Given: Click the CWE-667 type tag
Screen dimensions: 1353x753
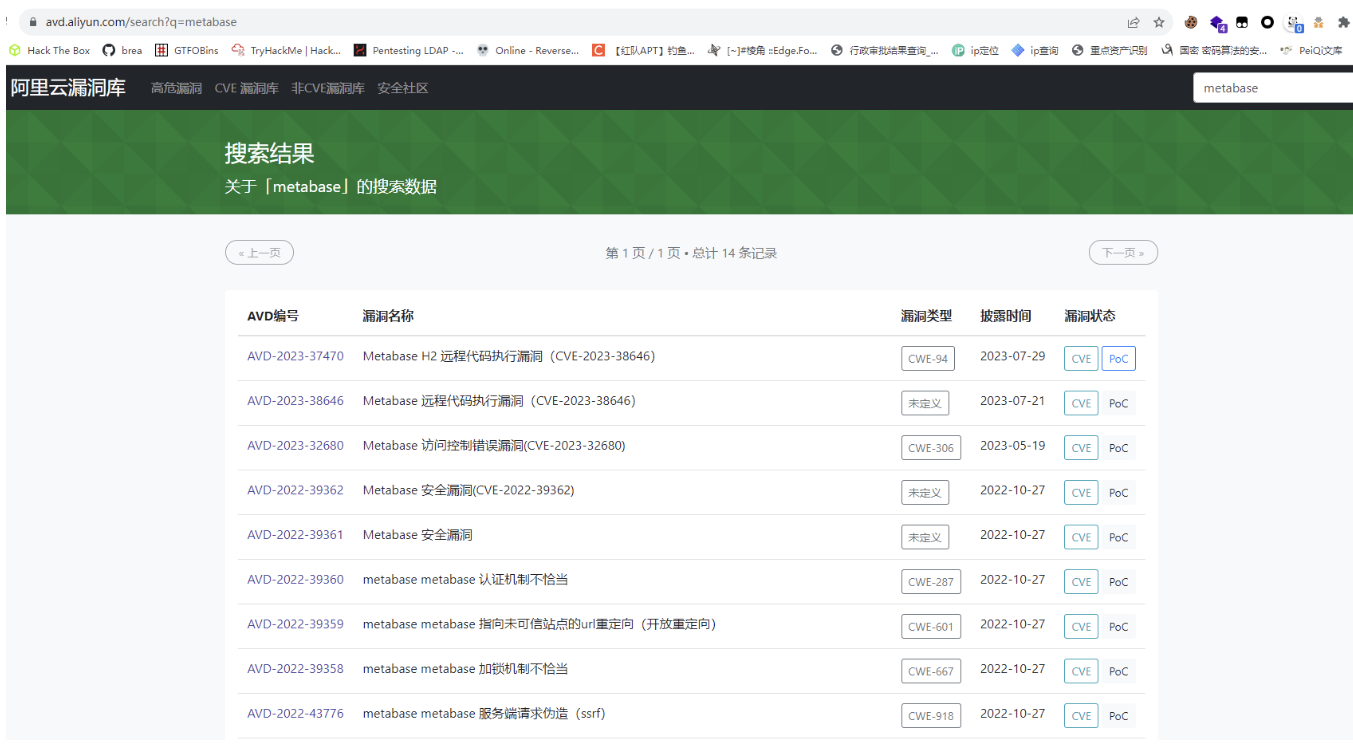Looking at the screenshot, I should 931,671.
